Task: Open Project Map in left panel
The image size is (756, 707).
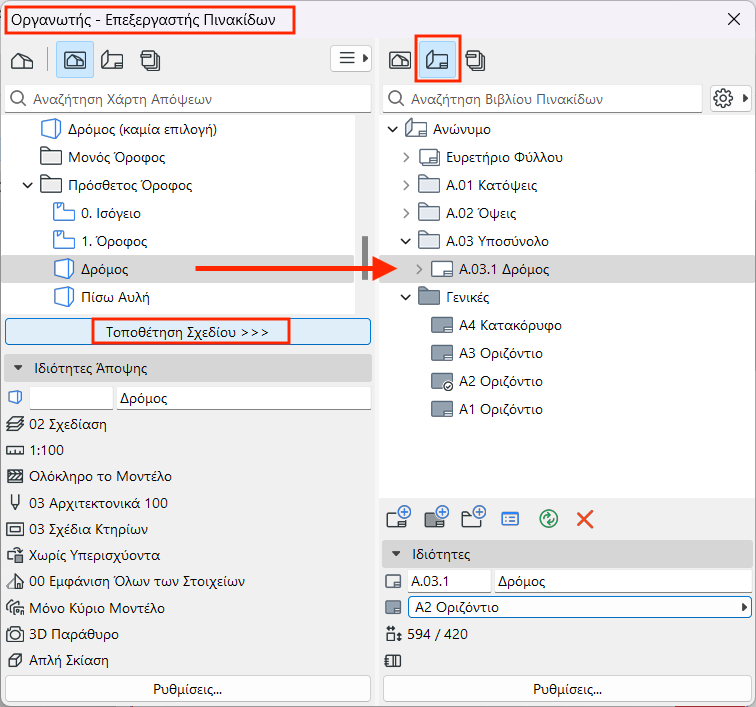Action: (x=22, y=60)
